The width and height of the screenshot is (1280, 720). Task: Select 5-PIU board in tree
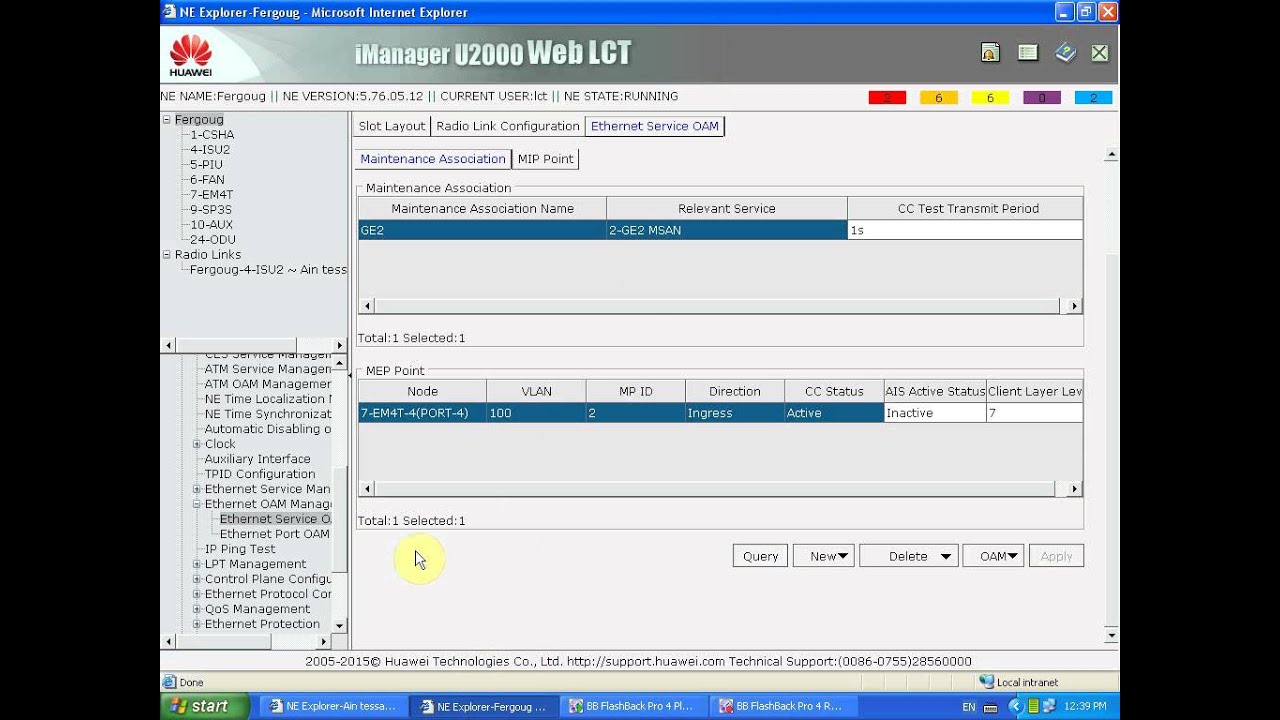coord(206,164)
